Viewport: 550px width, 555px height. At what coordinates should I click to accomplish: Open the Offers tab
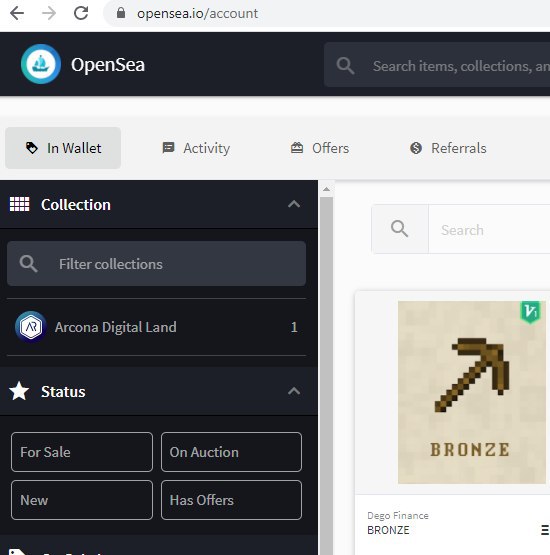point(320,148)
